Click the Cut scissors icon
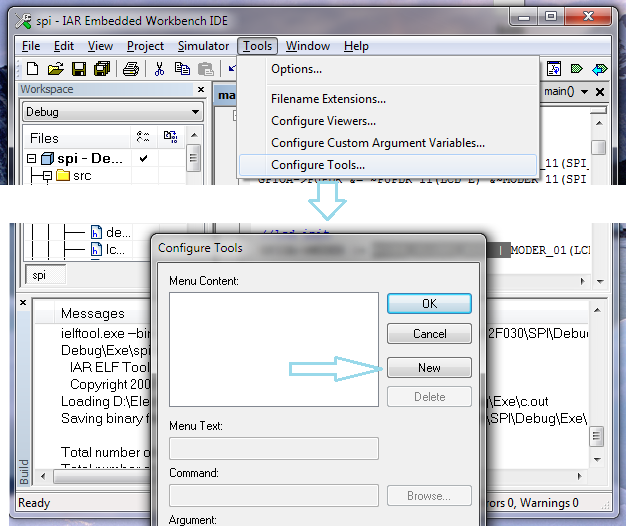The width and height of the screenshot is (626, 526). 159,69
